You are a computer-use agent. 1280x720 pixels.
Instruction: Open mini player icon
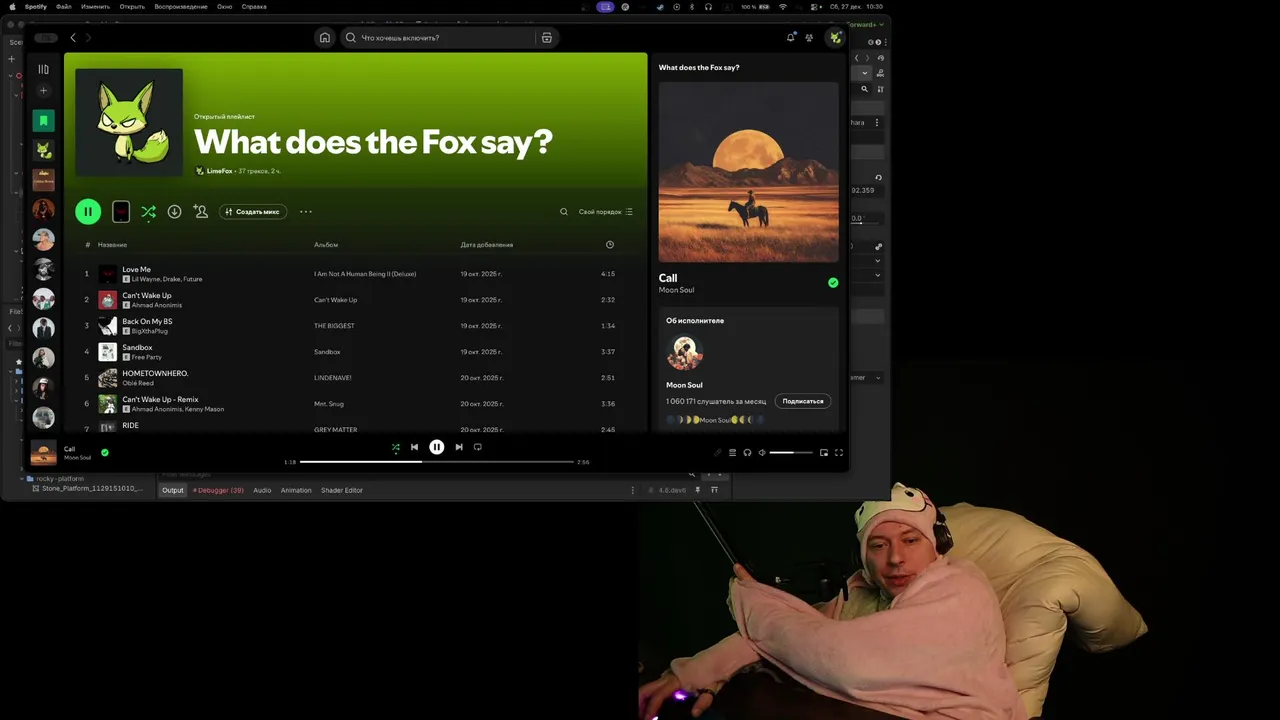[824, 453]
